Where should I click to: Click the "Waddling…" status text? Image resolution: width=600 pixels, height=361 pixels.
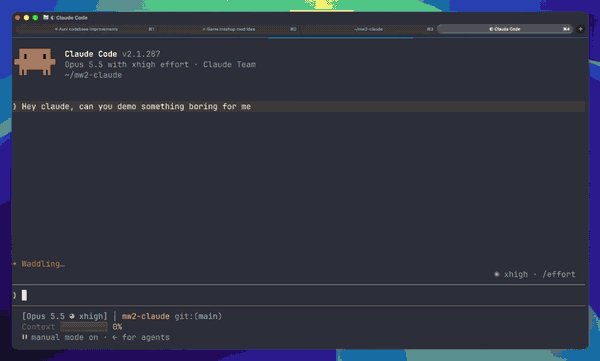[43, 264]
